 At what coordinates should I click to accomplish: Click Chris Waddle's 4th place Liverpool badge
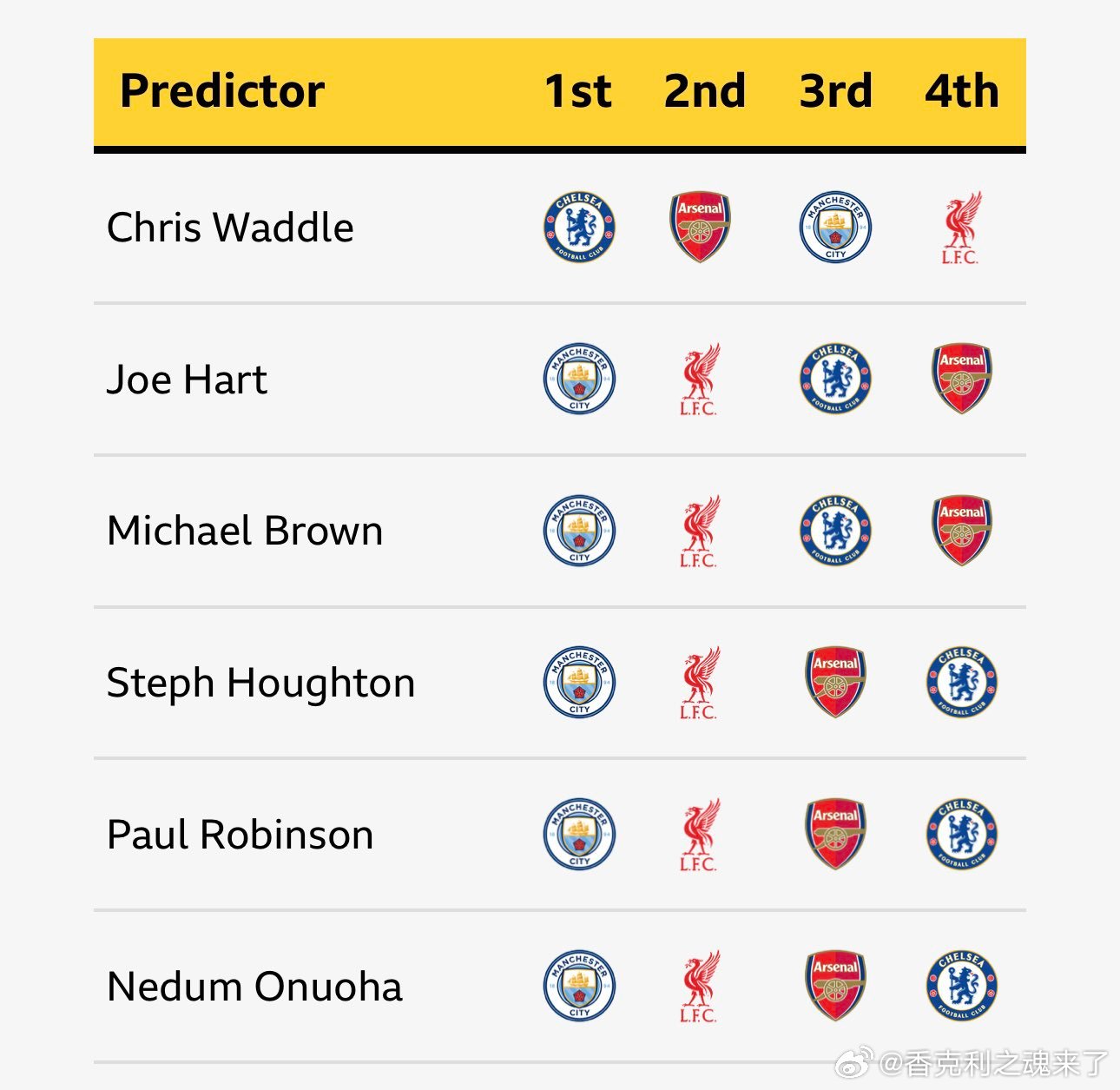pyautogui.click(x=961, y=228)
